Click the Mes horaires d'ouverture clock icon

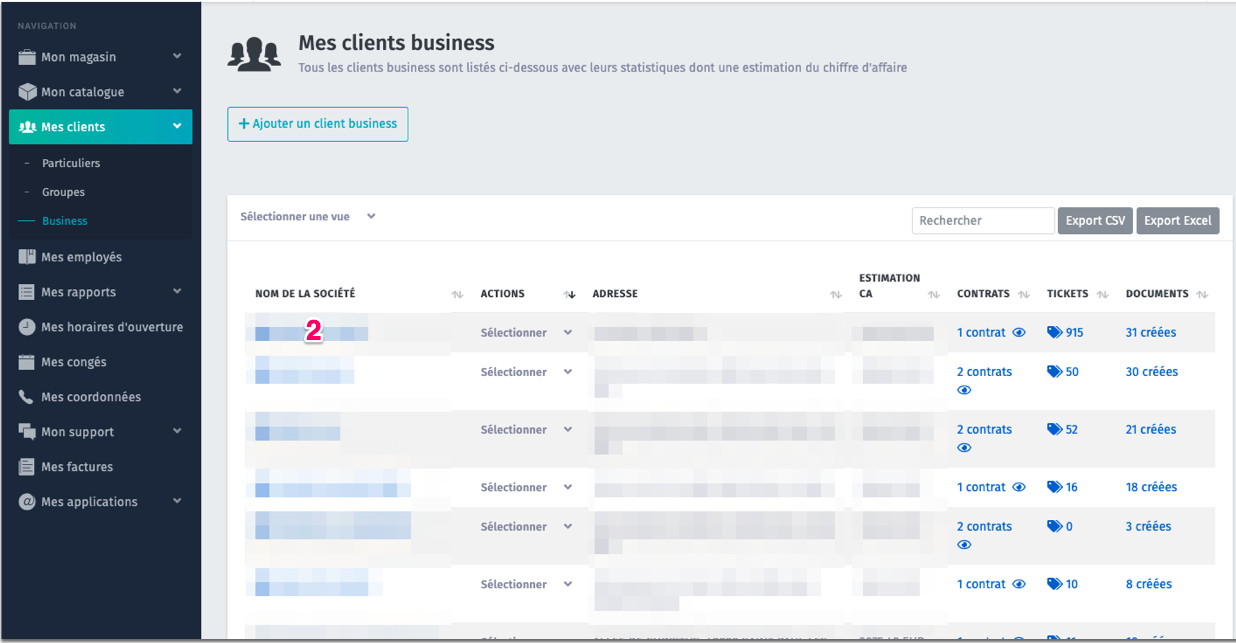point(27,327)
